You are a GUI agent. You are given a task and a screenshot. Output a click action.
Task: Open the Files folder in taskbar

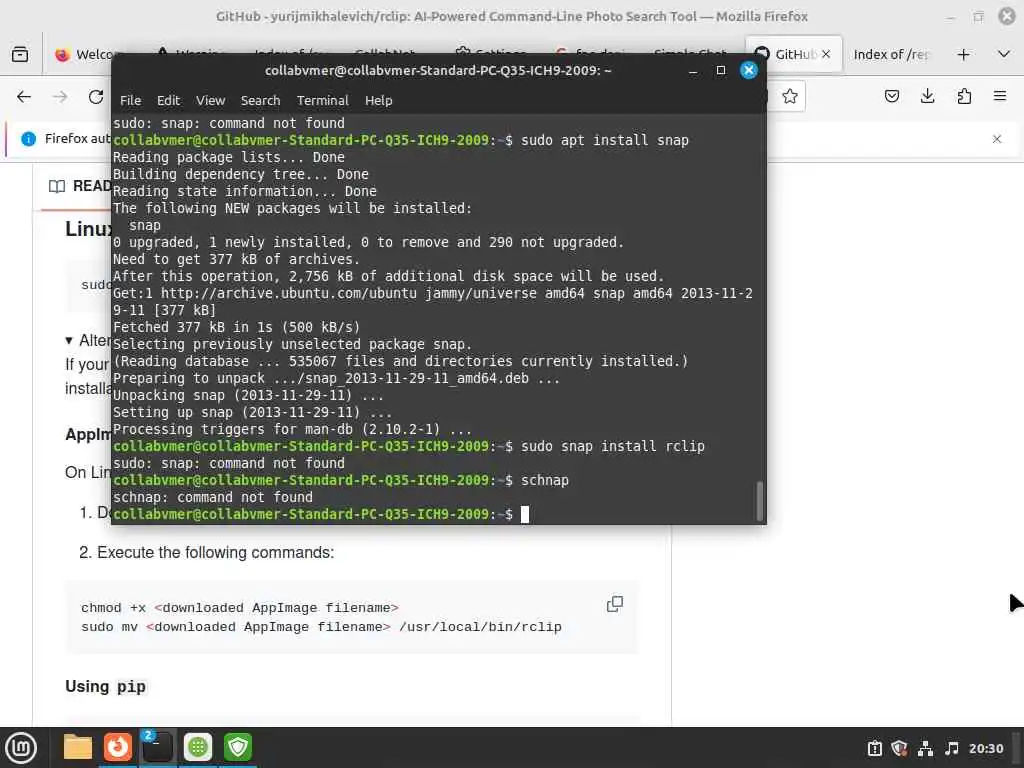(x=78, y=748)
